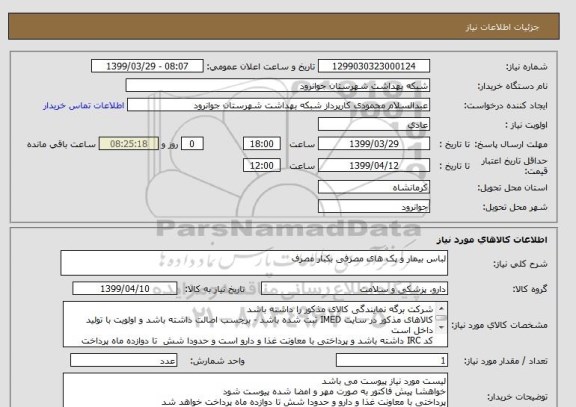Click the buyer name field شبکه بهداشت شهرستان جوانرود

coord(277,86)
